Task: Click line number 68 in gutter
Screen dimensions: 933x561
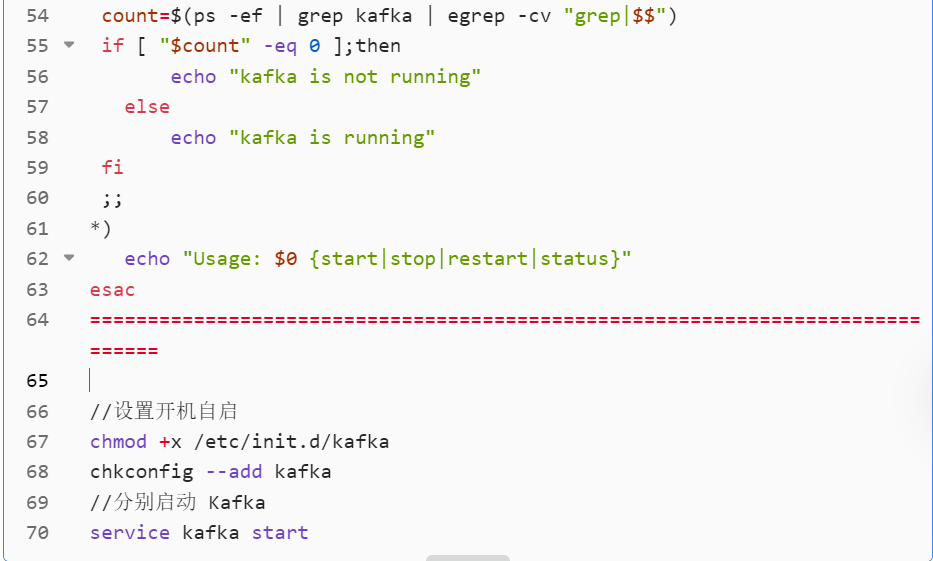Action: (x=37, y=472)
